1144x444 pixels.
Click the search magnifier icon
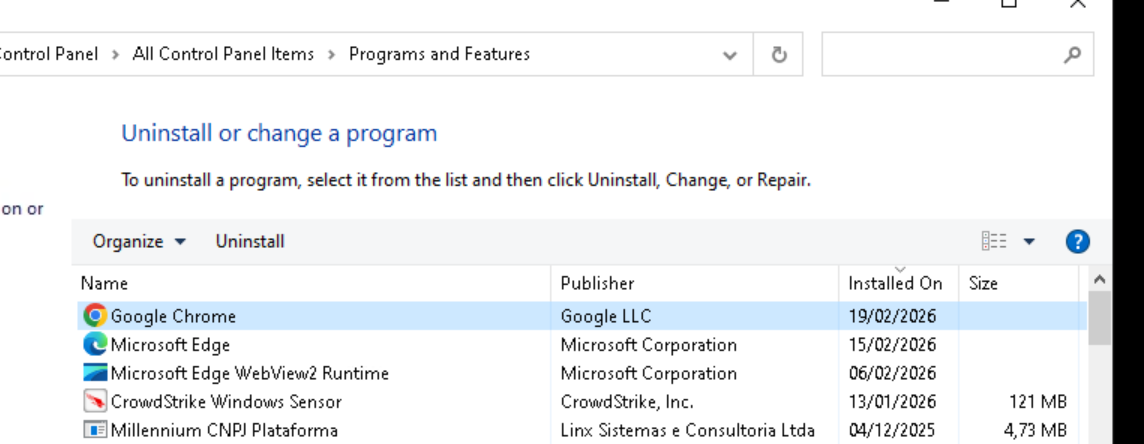point(1072,55)
